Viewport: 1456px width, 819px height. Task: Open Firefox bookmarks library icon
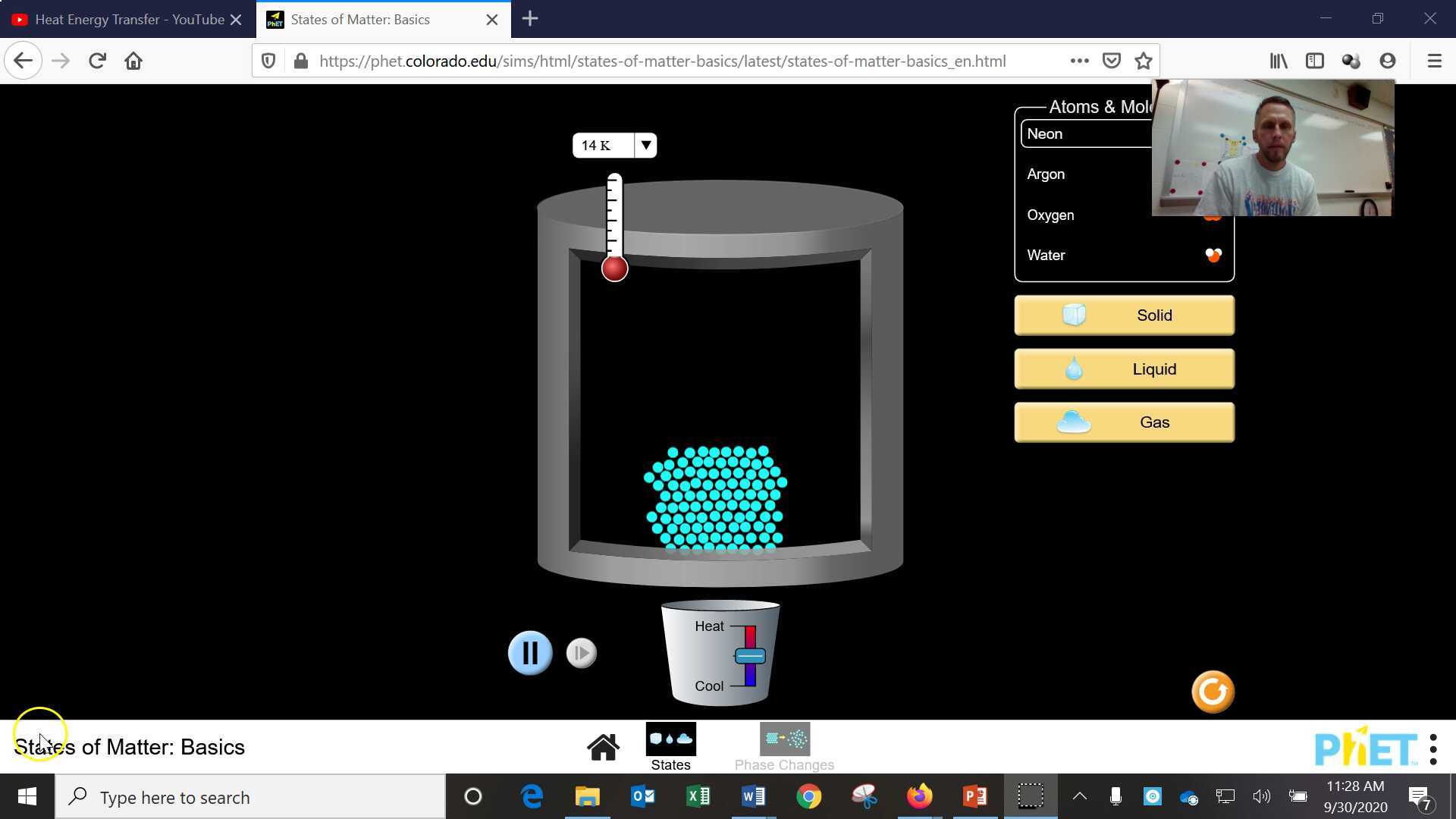1278,61
